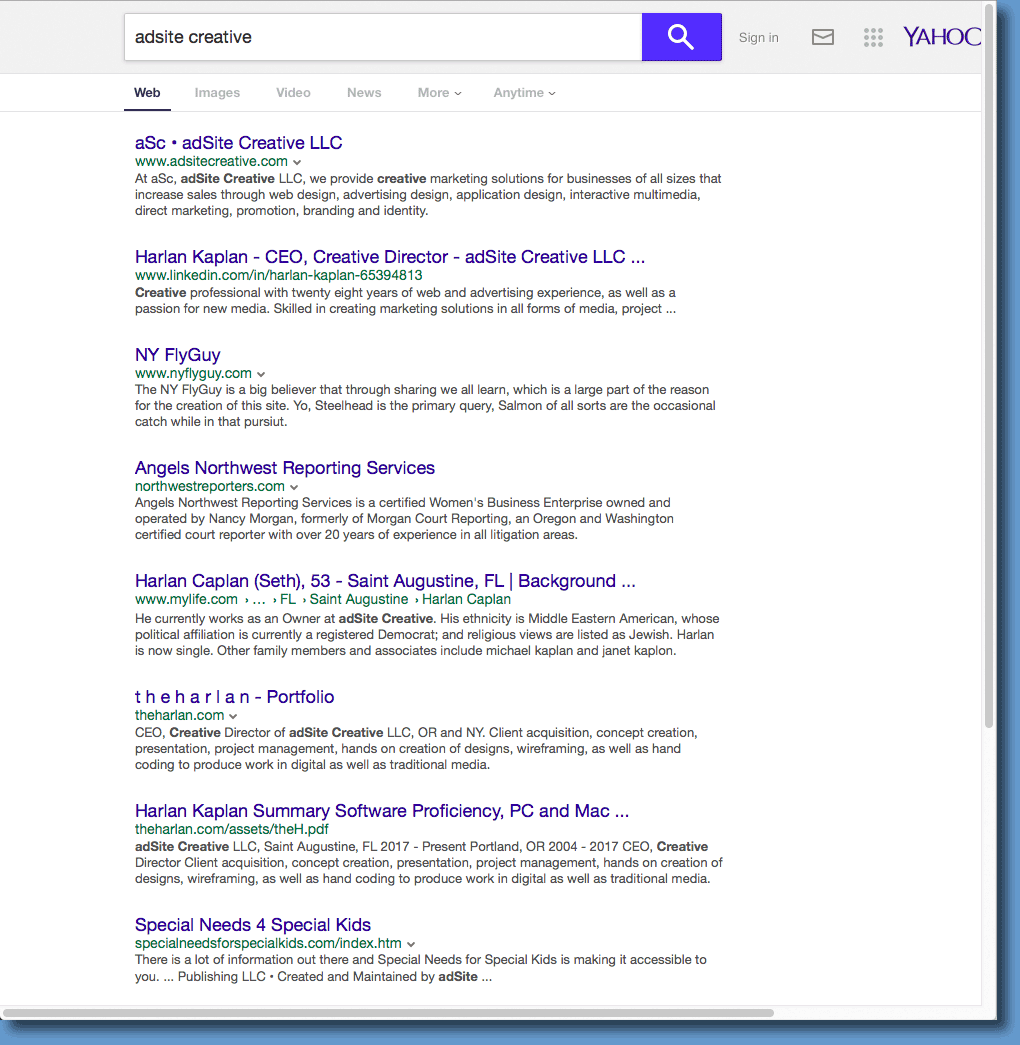The width and height of the screenshot is (1020, 1045).
Task: Open Harlan Kaplan CEO LinkedIn result title
Action: 390,257
